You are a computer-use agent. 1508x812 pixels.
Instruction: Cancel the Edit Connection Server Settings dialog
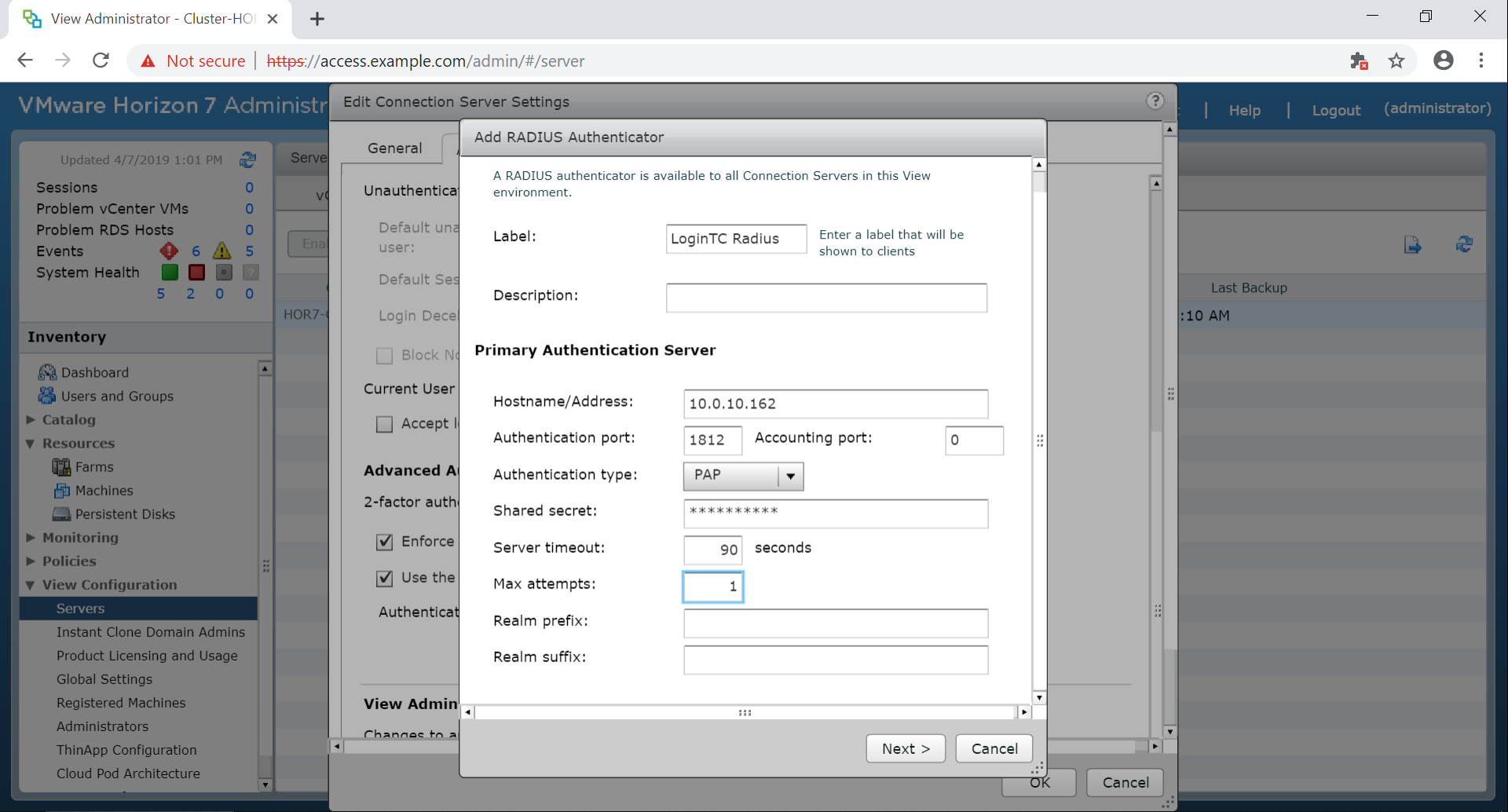coord(1125,782)
